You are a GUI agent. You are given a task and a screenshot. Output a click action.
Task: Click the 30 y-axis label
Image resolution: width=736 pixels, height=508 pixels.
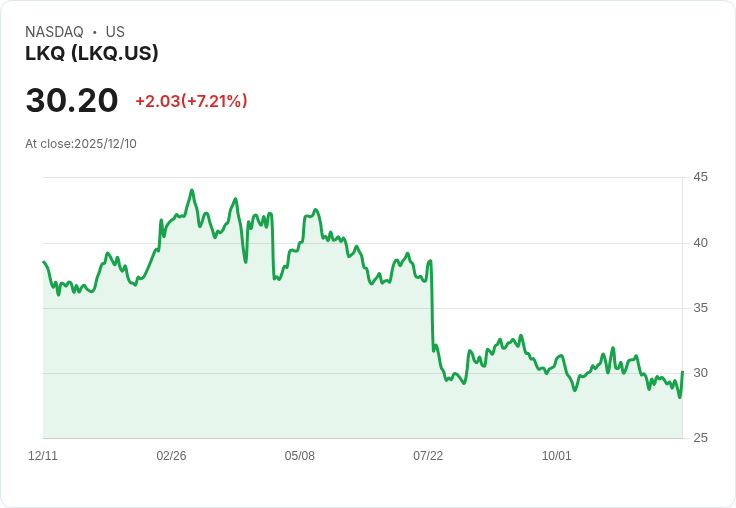701,372
